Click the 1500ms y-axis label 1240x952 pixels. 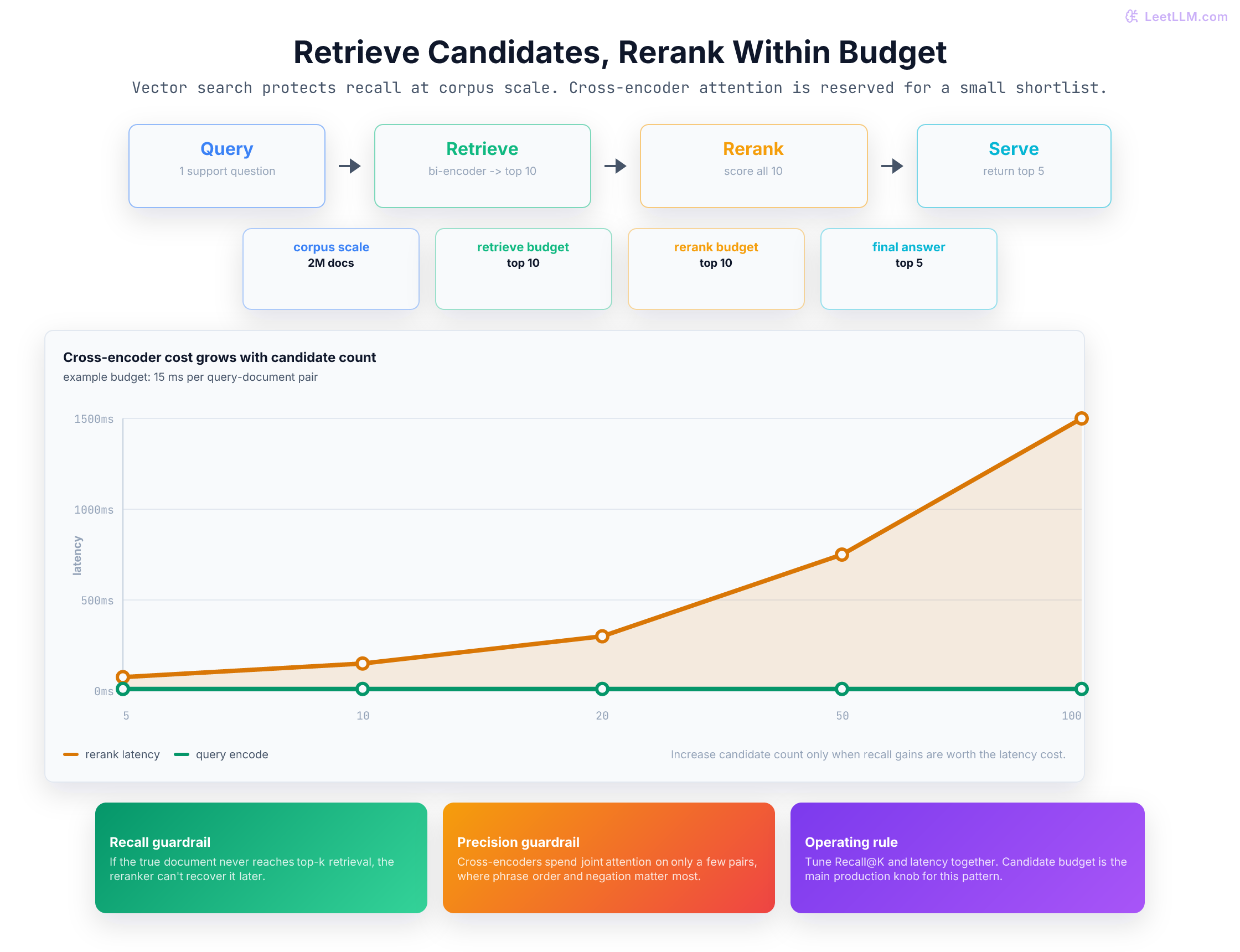(94, 419)
